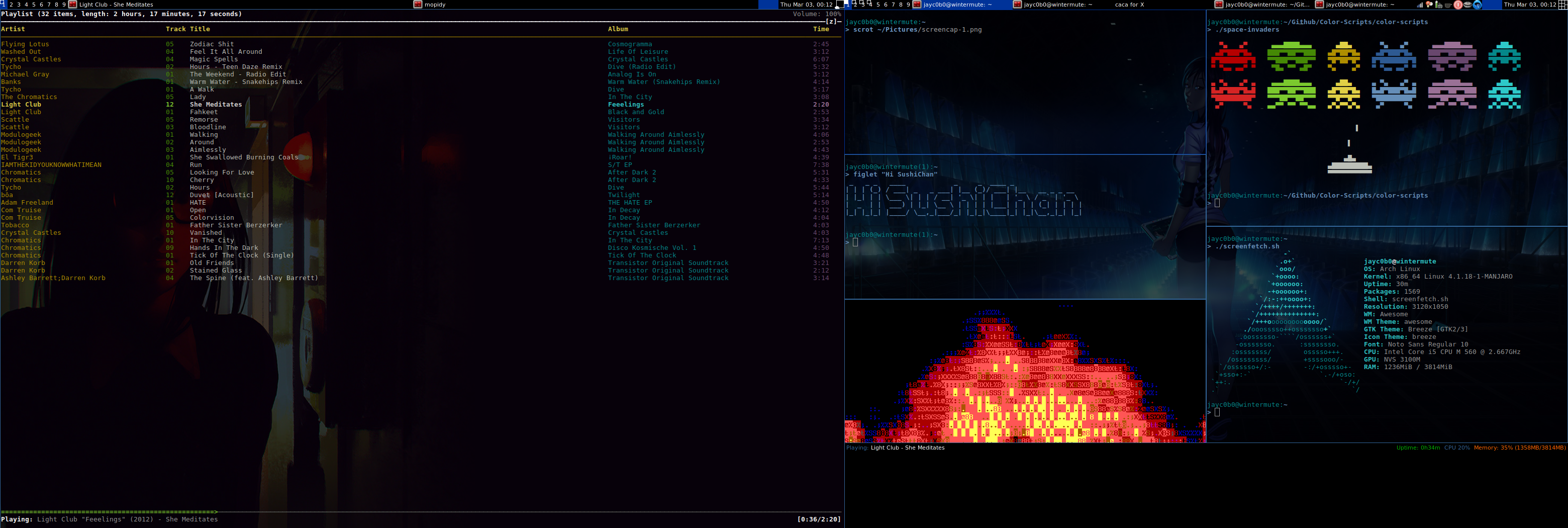Select the 'Duvet [Acoustic]' playlist entry

[x=222, y=195]
